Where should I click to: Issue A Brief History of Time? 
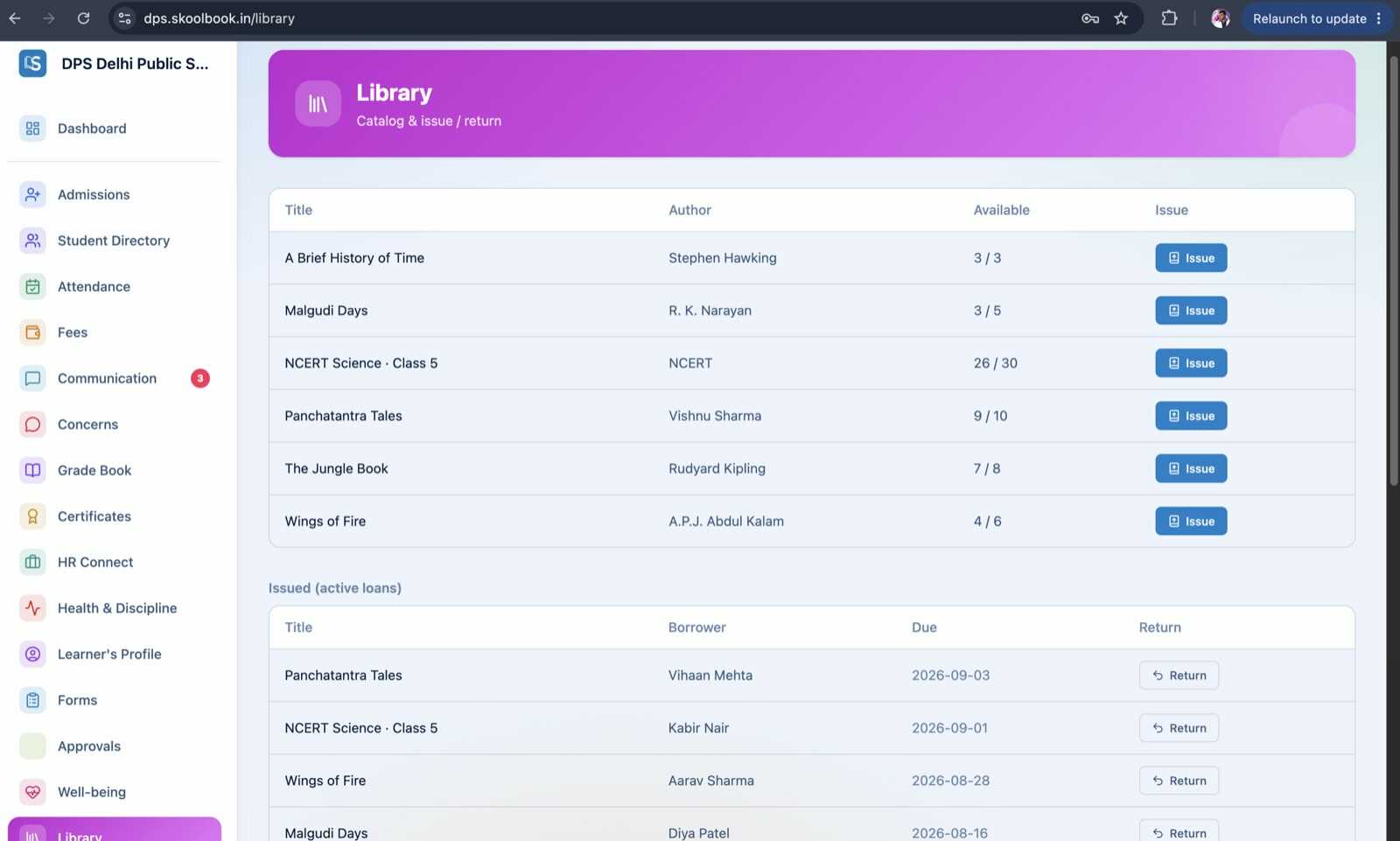1191,258
